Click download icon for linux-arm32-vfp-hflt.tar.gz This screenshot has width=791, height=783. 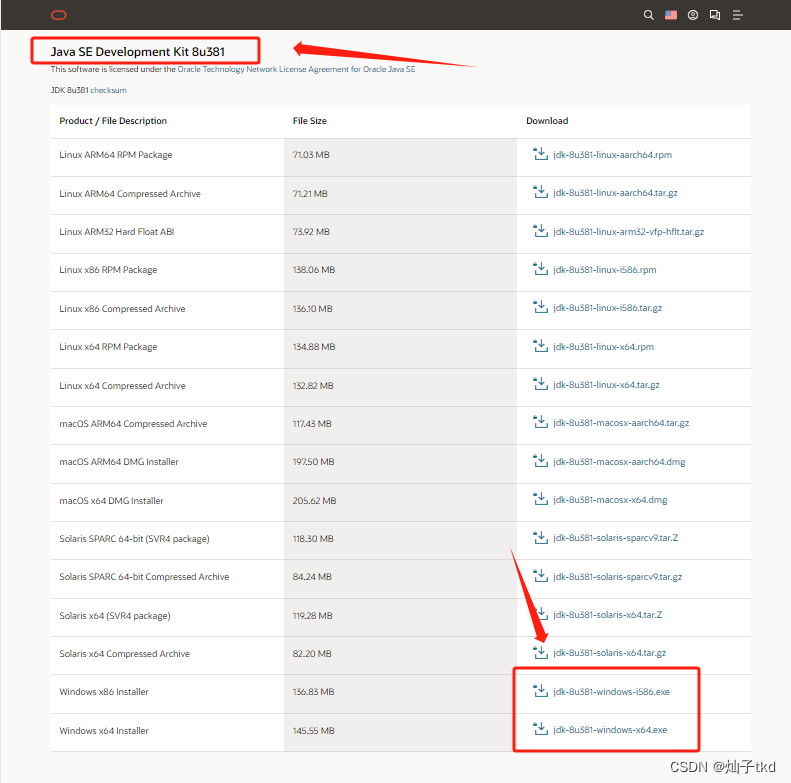540,231
